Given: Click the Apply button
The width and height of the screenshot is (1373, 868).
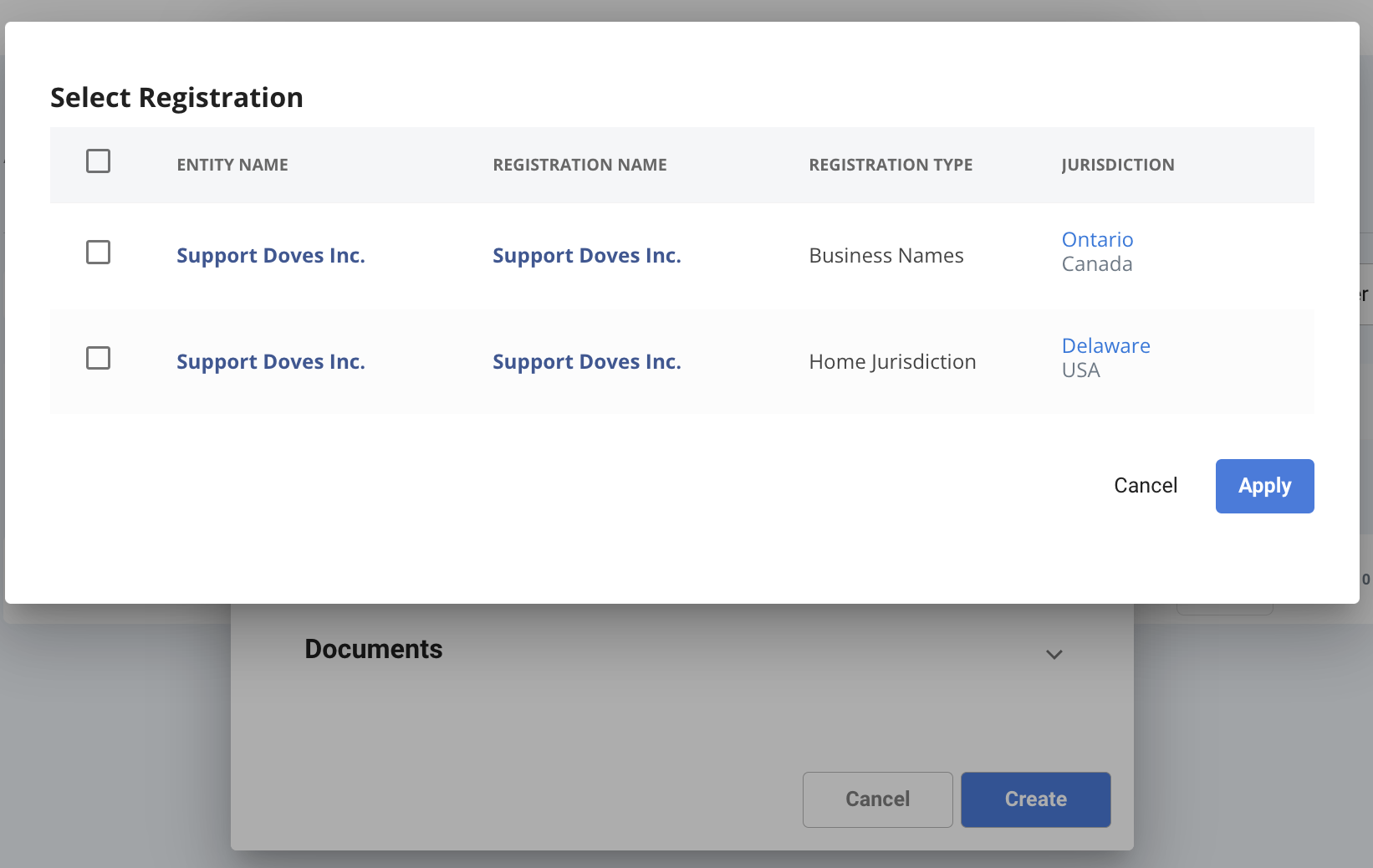Looking at the screenshot, I should click(x=1263, y=486).
